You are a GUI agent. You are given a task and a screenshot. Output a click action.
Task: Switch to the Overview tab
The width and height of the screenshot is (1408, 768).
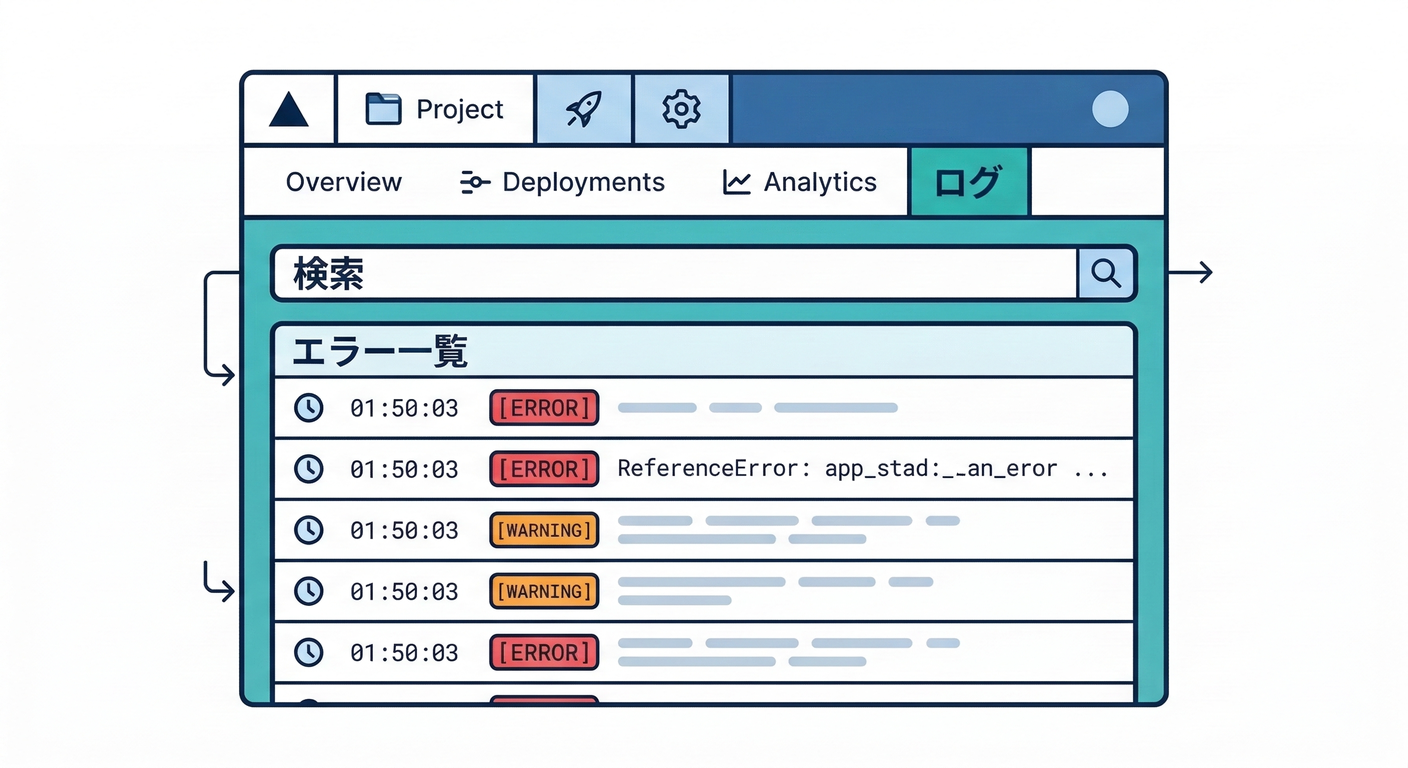coord(344,182)
